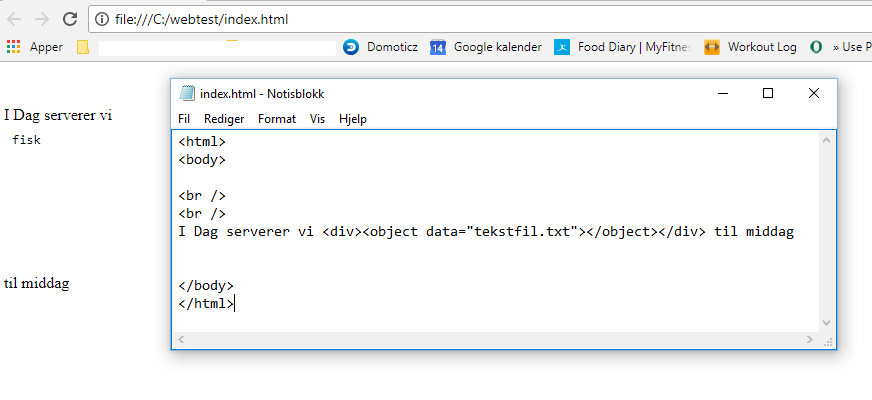Viewport: 872px width, 400px height.
Task: Open Food Diary MyFitness bookmark
Action: click(623, 47)
